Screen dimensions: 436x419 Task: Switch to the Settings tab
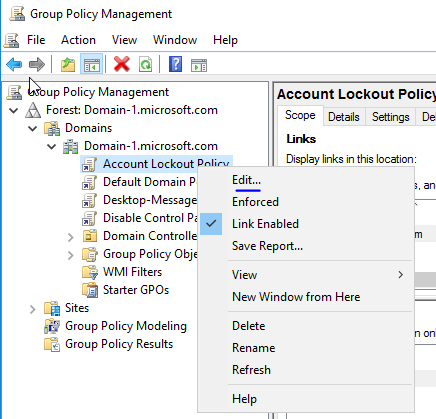(x=390, y=117)
